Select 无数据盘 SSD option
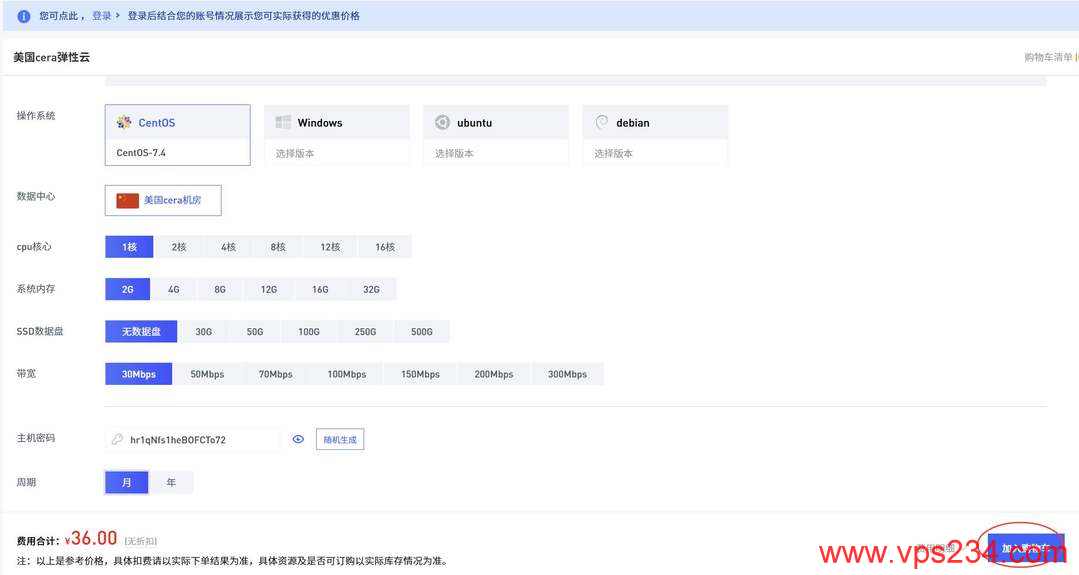The height and width of the screenshot is (575, 1079). pos(141,332)
